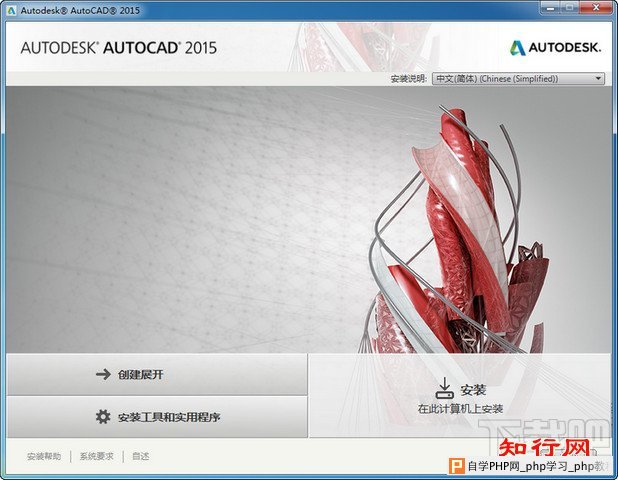Open the 安装帮助 link
The height and width of the screenshot is (480, 618).
pos(44,456)
